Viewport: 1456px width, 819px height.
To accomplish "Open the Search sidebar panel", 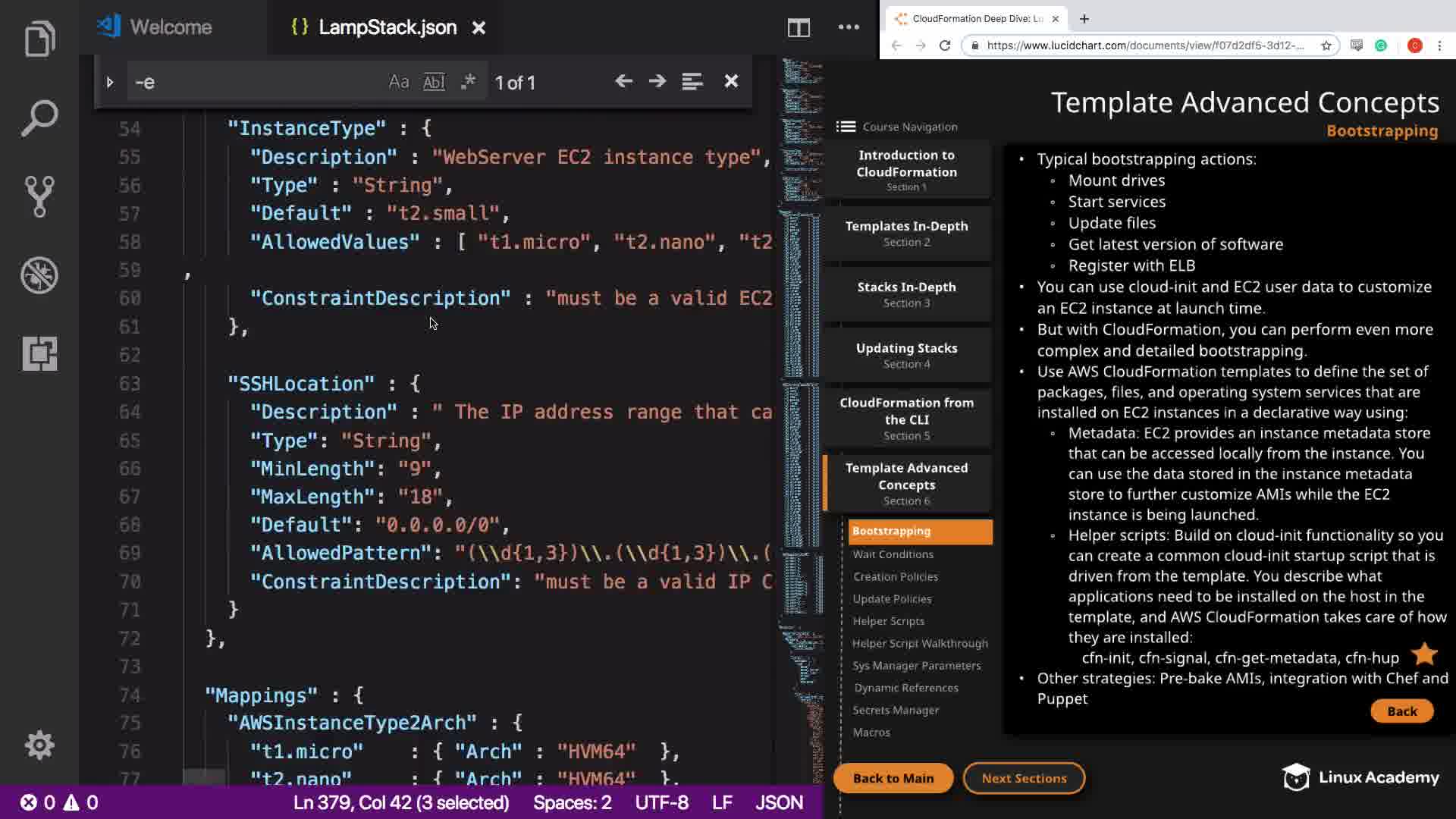I will (x=39, y=118).
